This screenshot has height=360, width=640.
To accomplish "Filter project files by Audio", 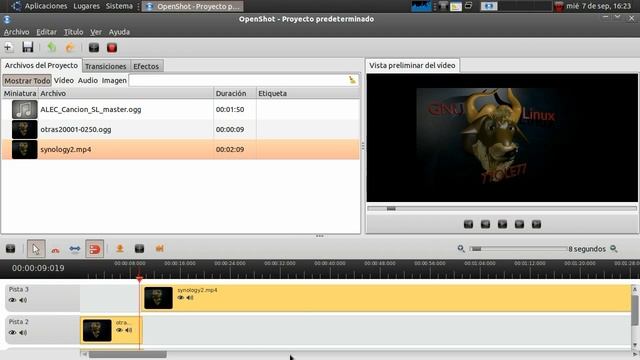I will pos(88,80).
